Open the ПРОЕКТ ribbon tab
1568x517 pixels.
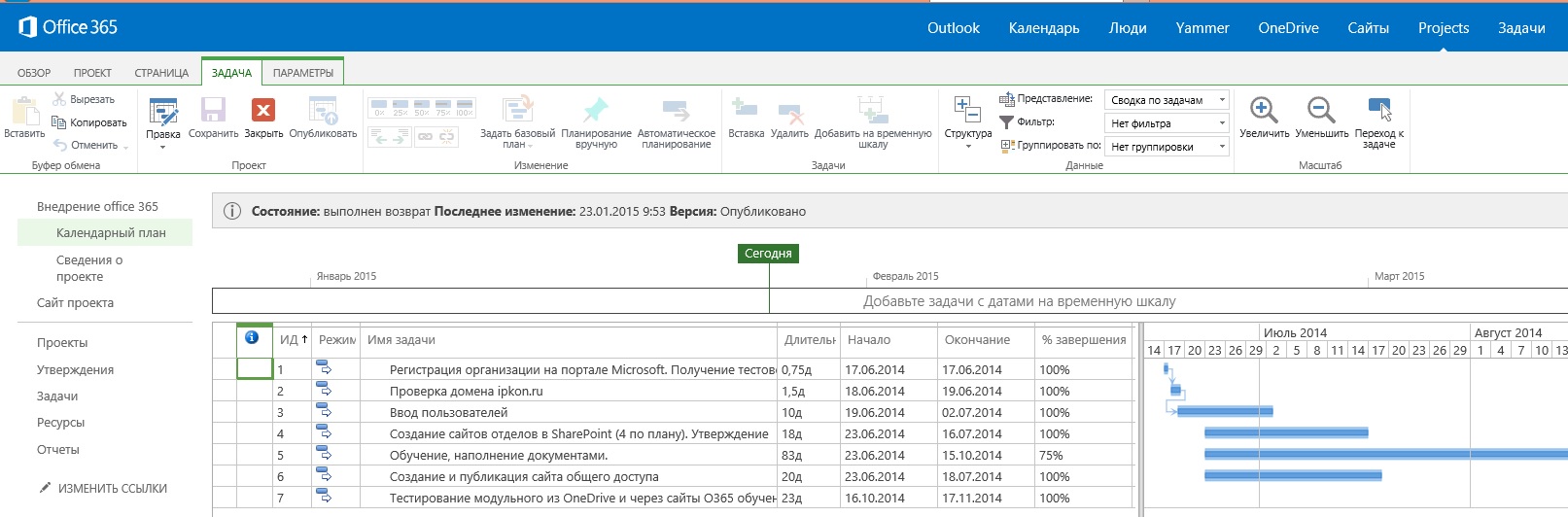[x=92, y=73]
